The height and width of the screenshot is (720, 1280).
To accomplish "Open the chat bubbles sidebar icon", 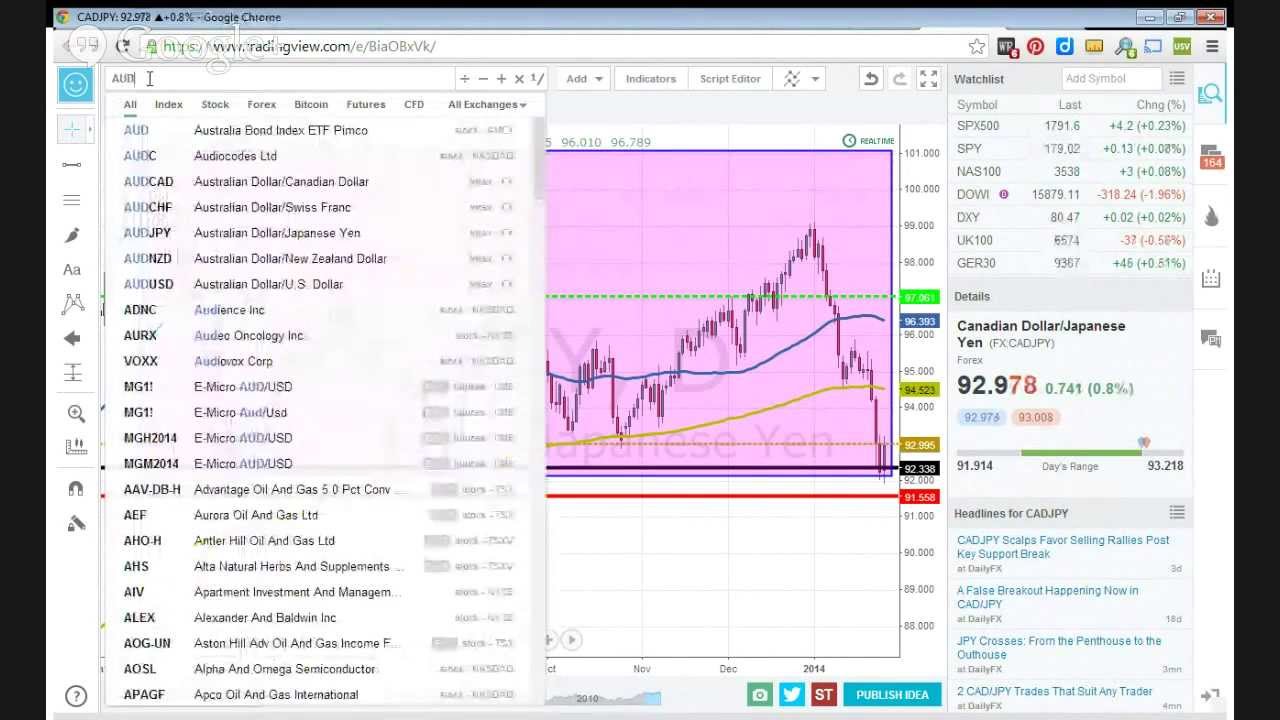I will [x=1211, y=339].
